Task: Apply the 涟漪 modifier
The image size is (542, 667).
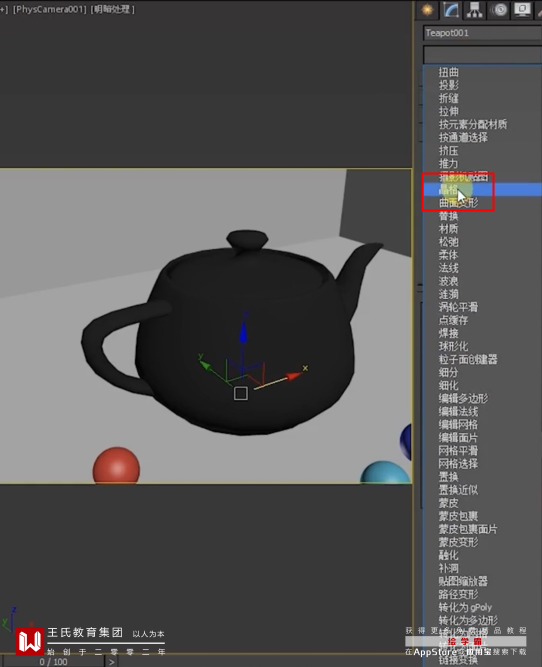Action: (448, 294)
